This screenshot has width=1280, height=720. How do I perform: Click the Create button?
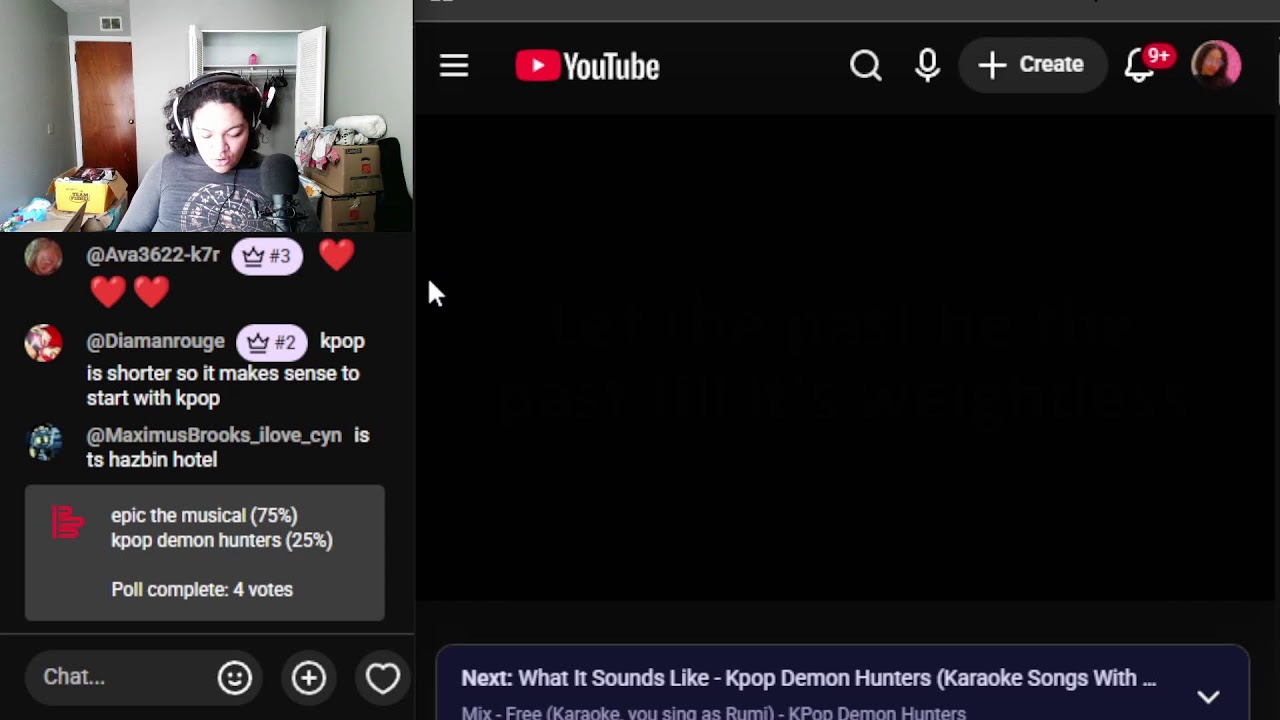coord(1032,65)
